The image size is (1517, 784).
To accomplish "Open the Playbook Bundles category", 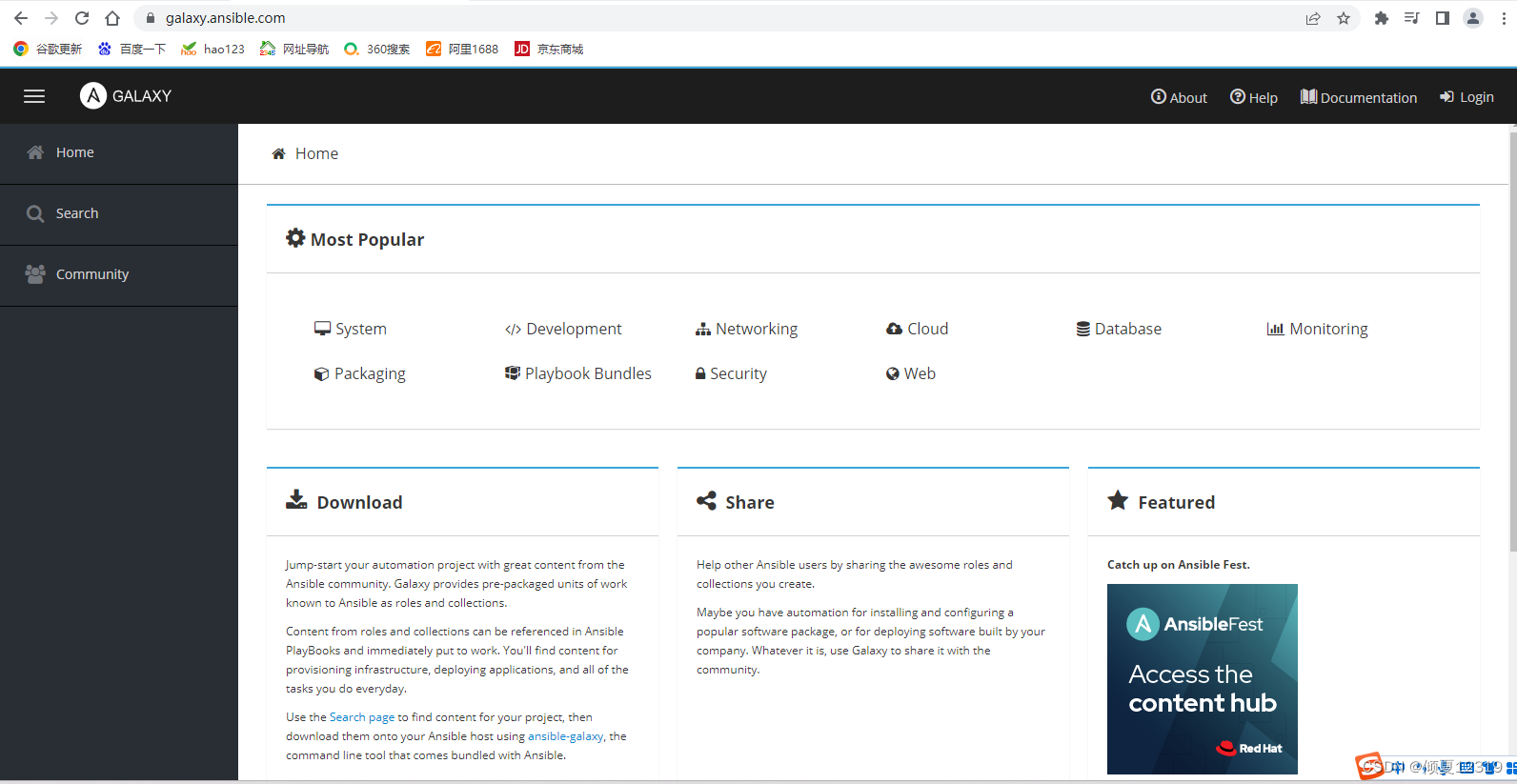I will (578, 373).
